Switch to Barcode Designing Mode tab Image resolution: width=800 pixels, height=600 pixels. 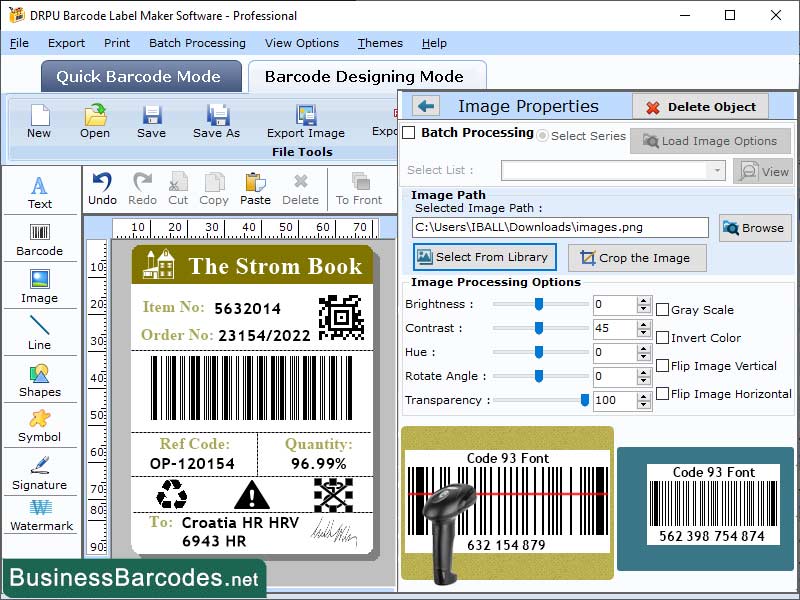tap(366, 77)
